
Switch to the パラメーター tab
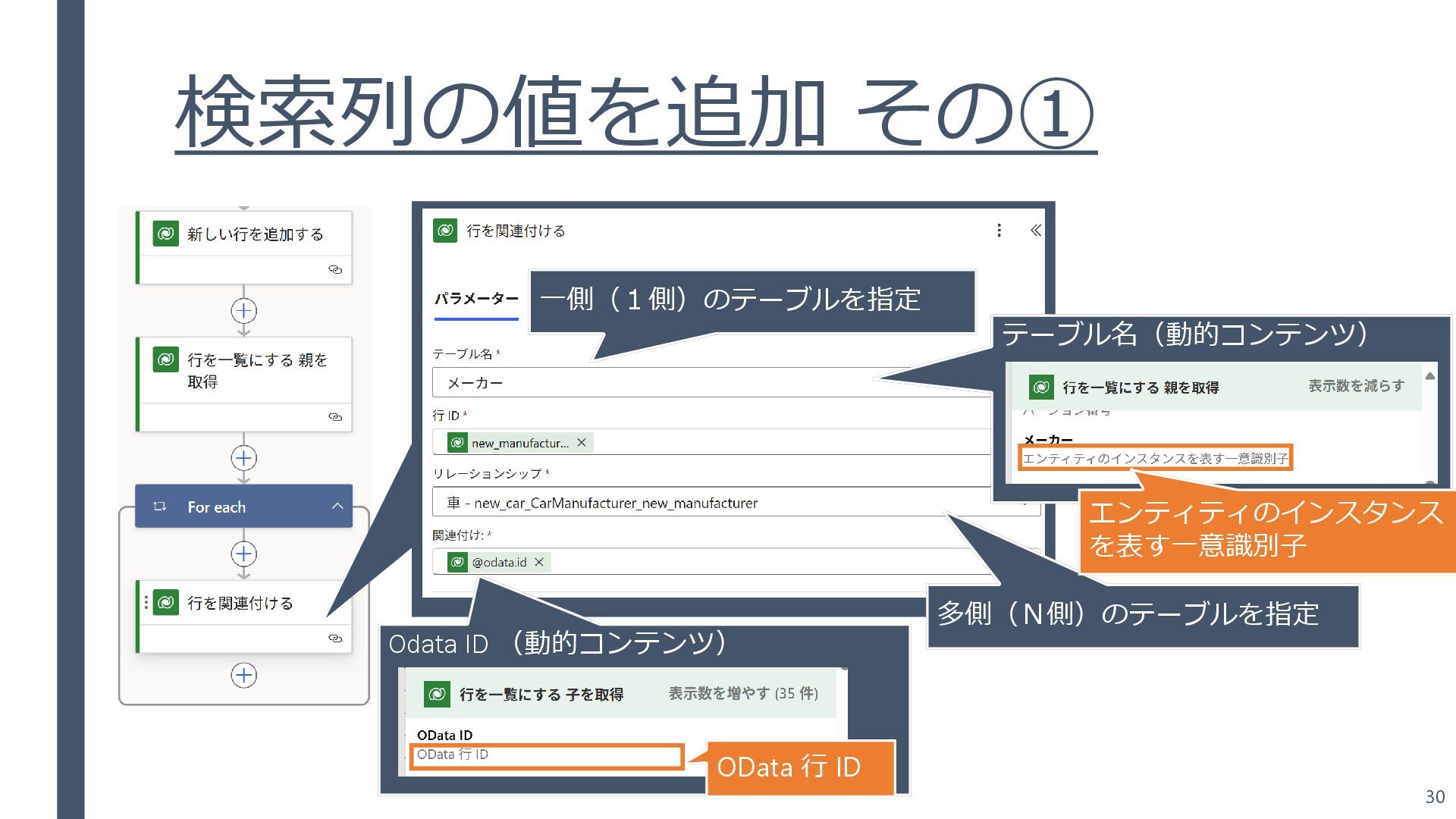pos(476,299)
